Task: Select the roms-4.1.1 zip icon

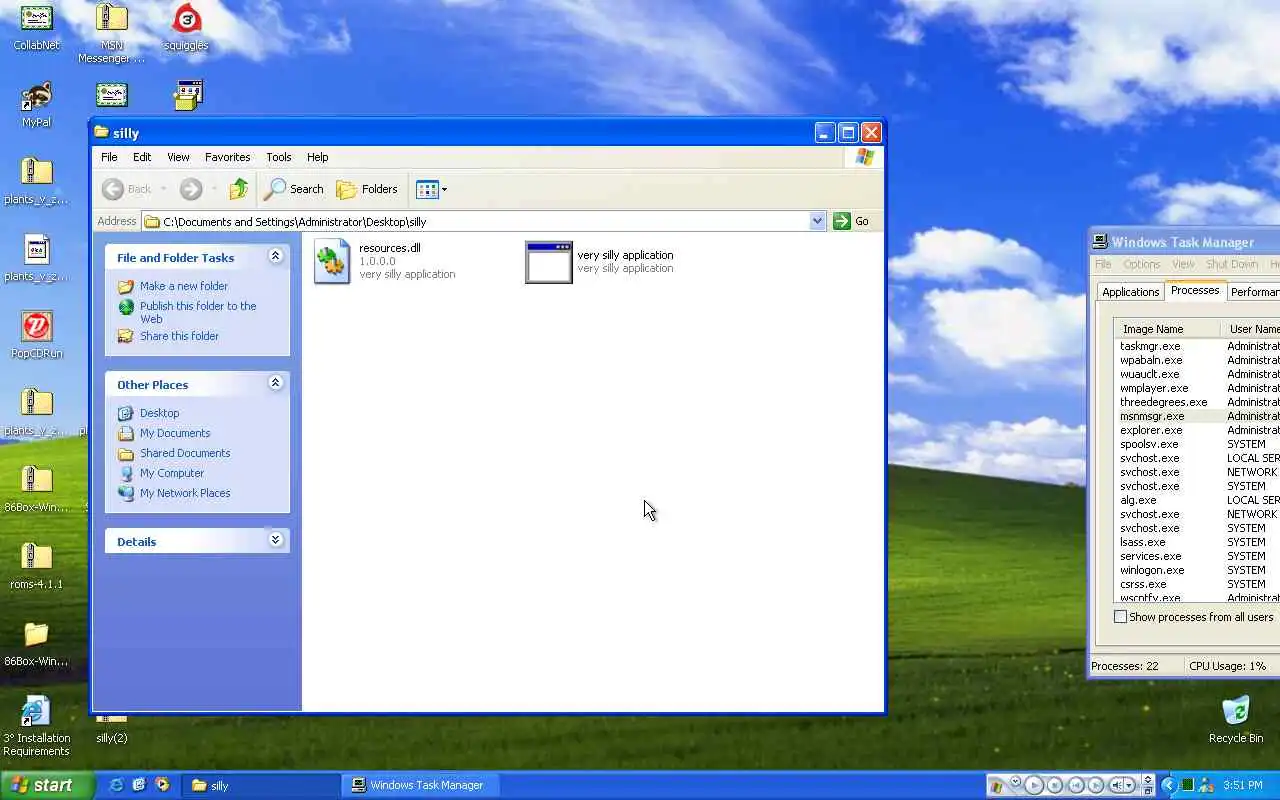Action: coord(37,565)
